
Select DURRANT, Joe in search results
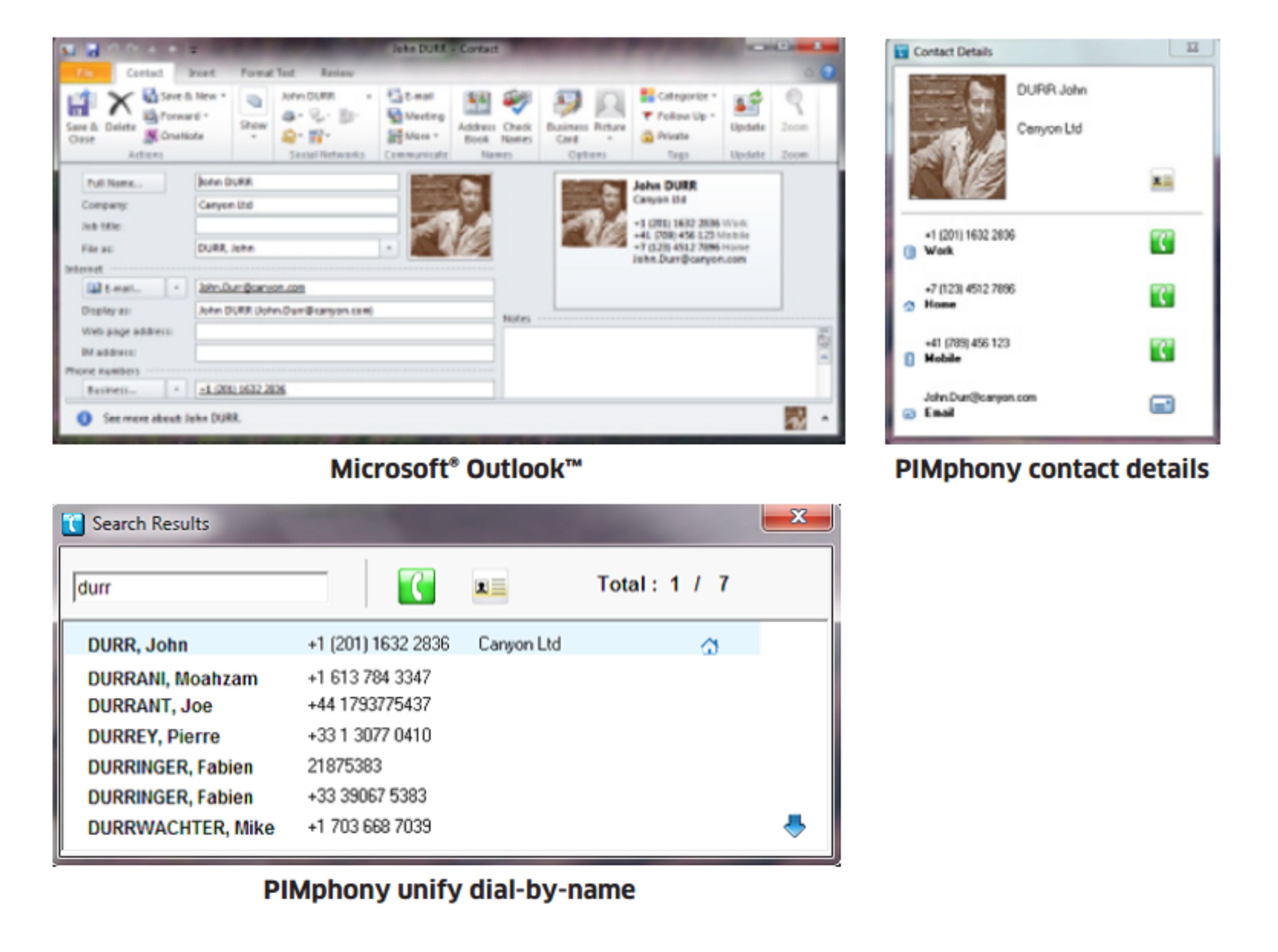point(150,705)
